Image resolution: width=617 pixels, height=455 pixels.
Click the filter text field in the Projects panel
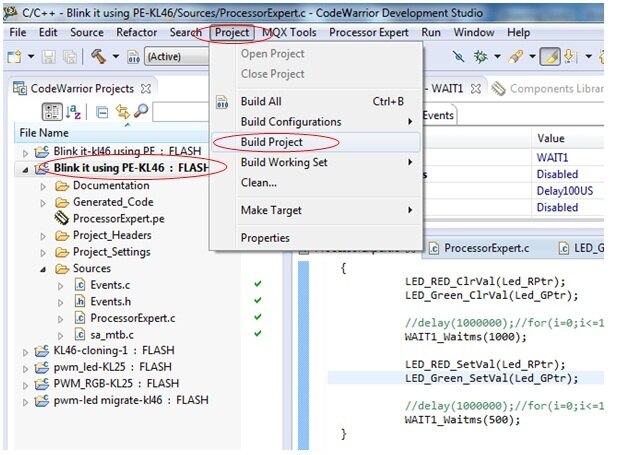[180, 112]
